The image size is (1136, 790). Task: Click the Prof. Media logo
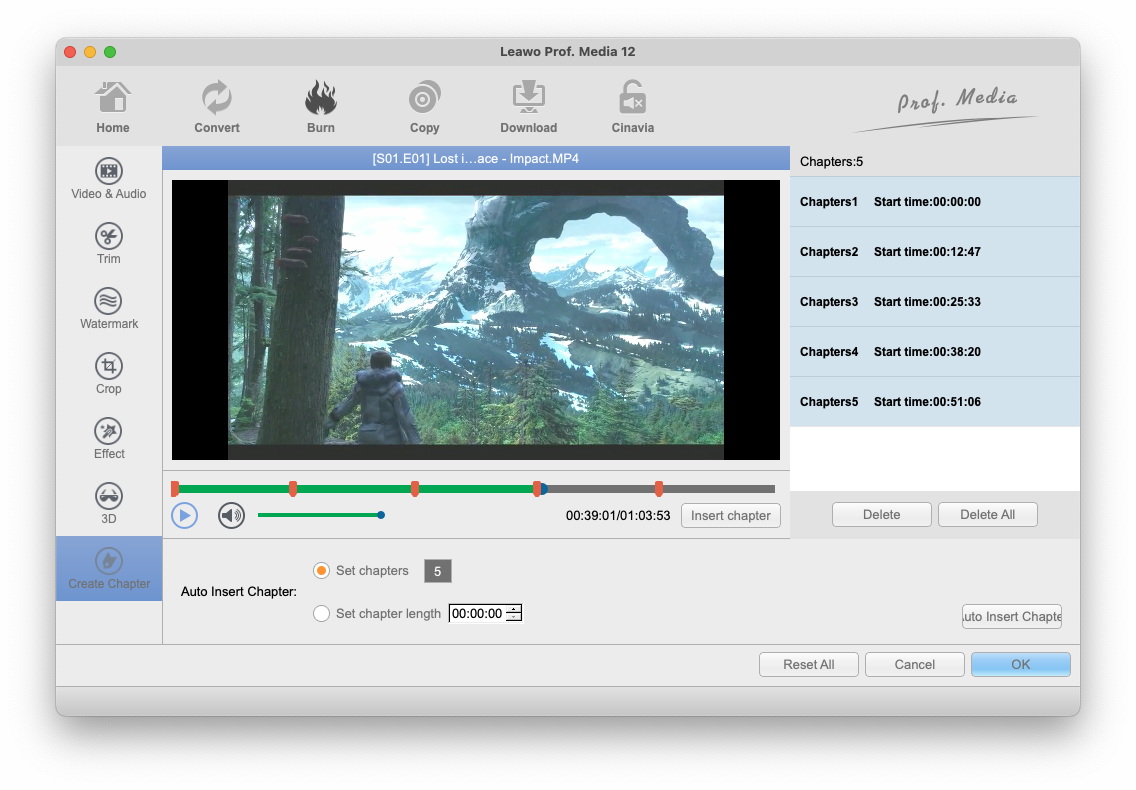948,109
